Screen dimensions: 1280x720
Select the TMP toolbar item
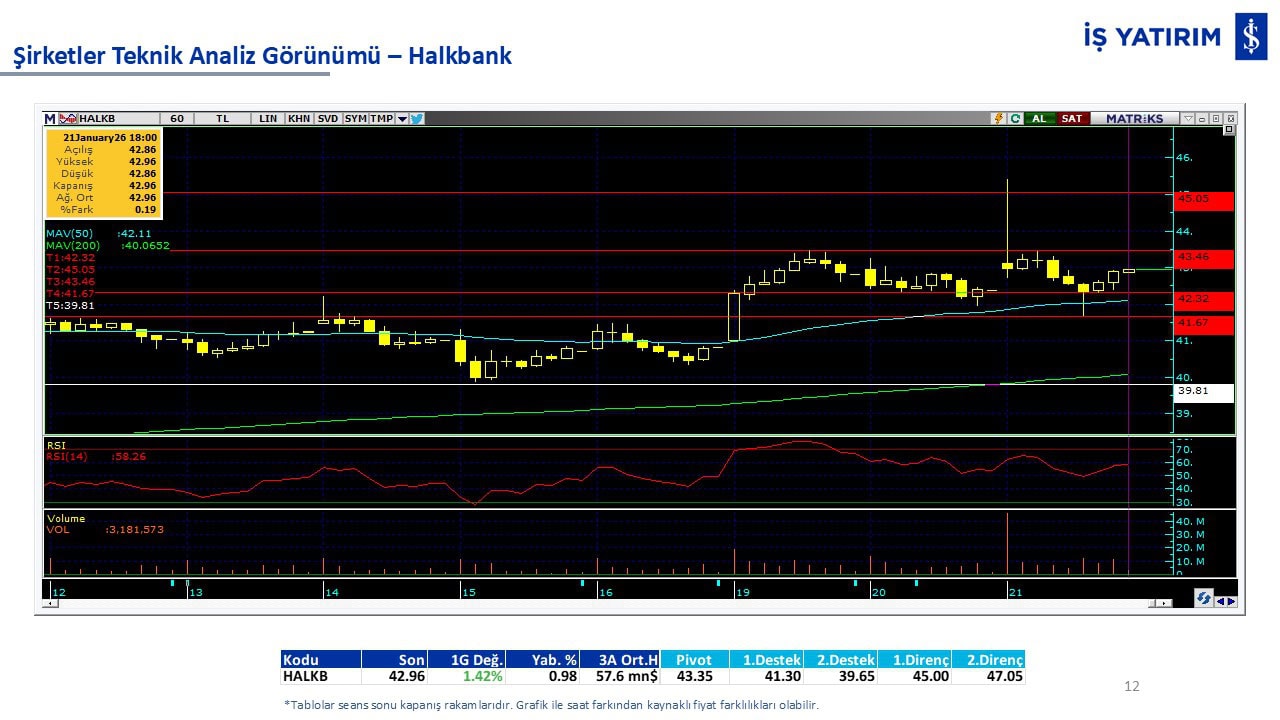pos(381,118)
